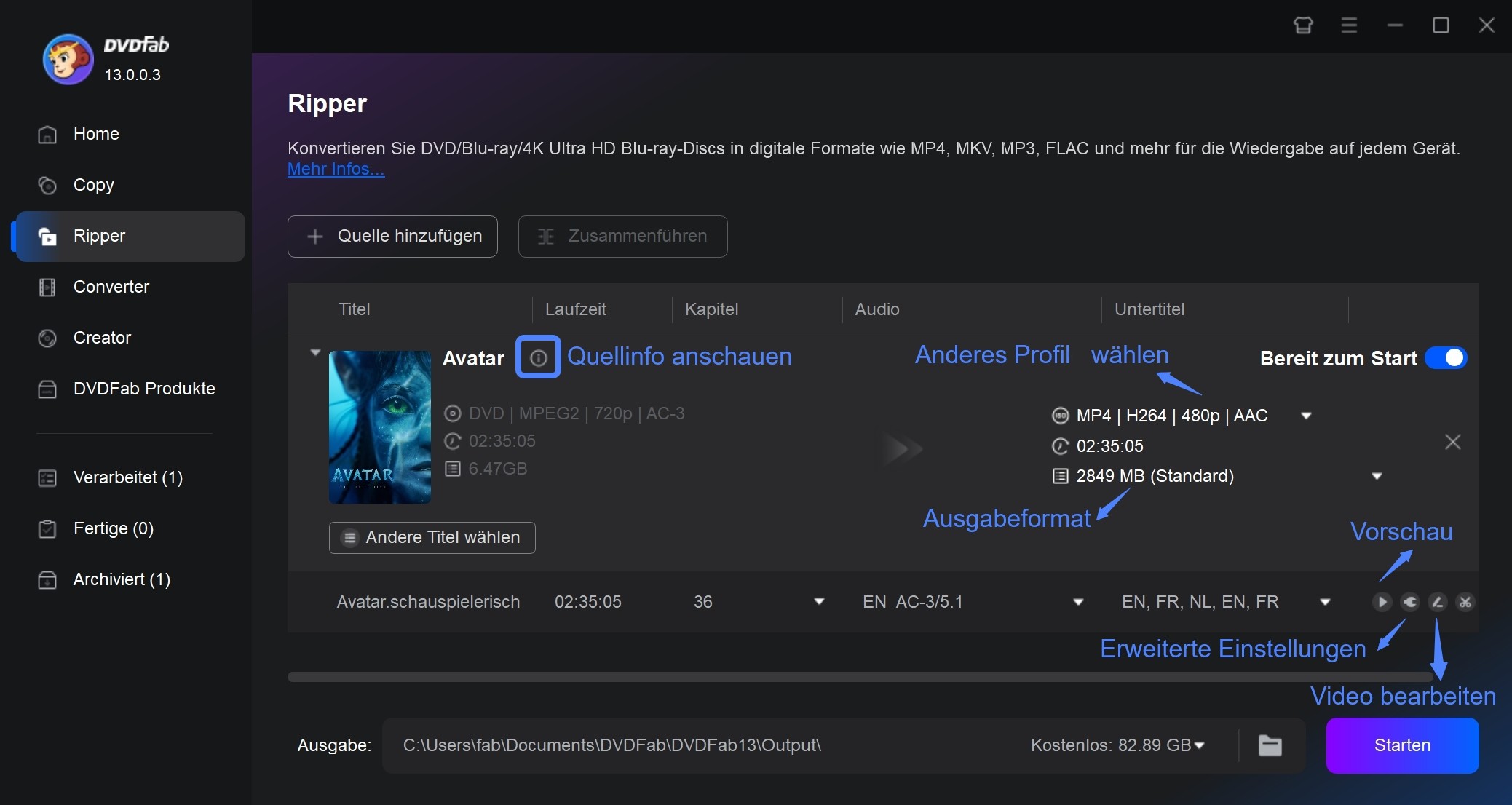Click the Converter navigation icon
1512x805 pixels.
coord(48,287)
